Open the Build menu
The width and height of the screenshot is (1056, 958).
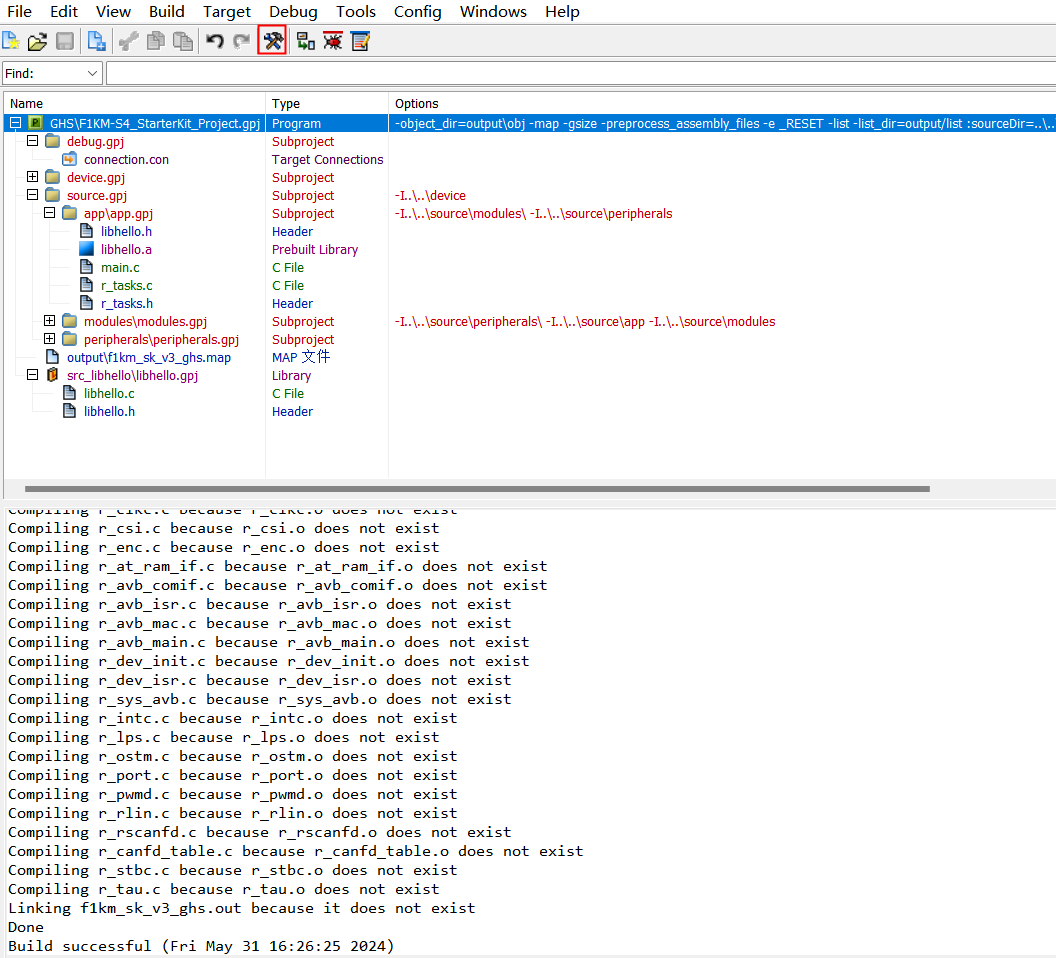[167, 12]
